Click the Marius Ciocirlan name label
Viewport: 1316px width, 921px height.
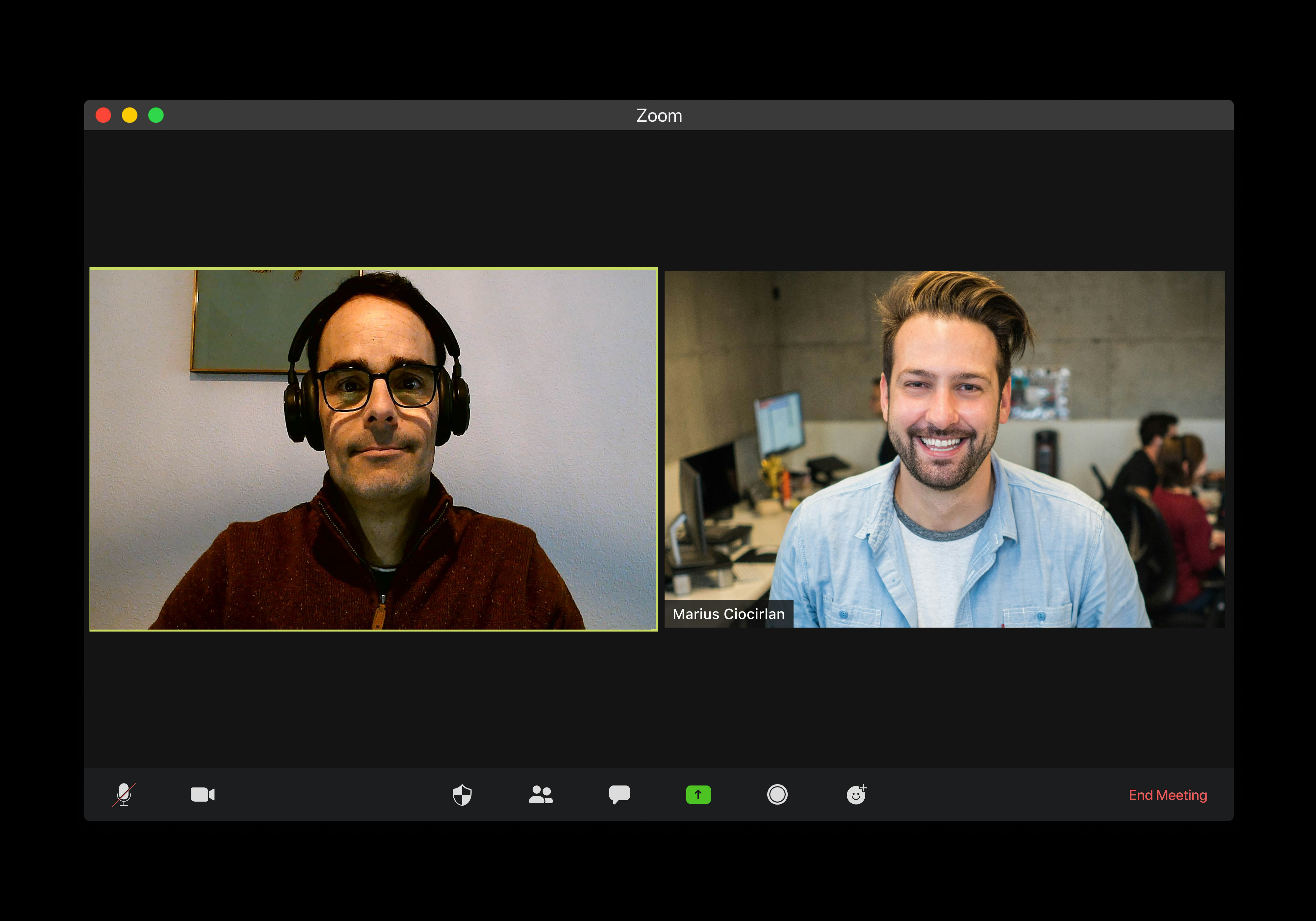[728, 614]
